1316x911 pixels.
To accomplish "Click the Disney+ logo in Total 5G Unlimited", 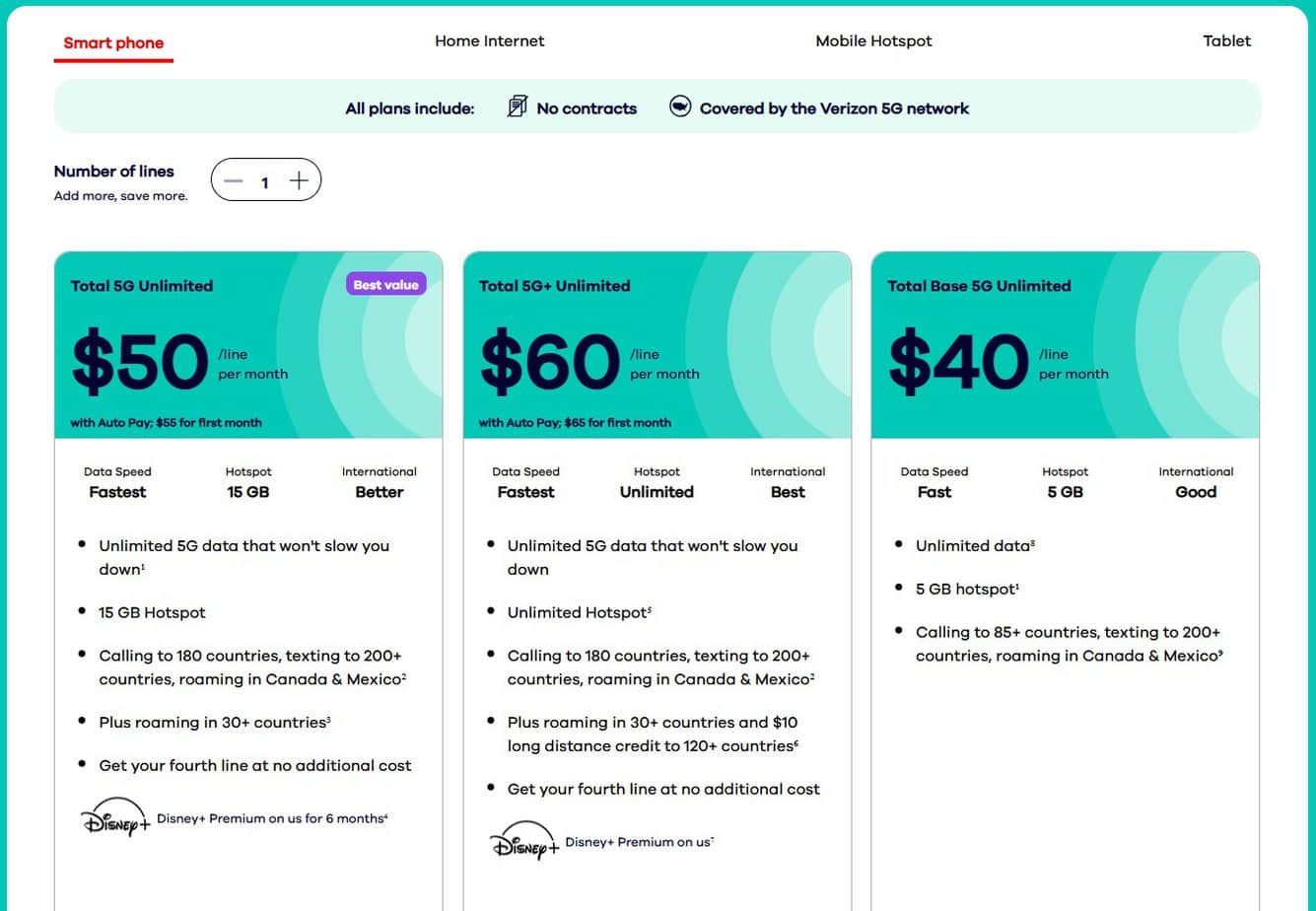I will (x=114, y=818).
